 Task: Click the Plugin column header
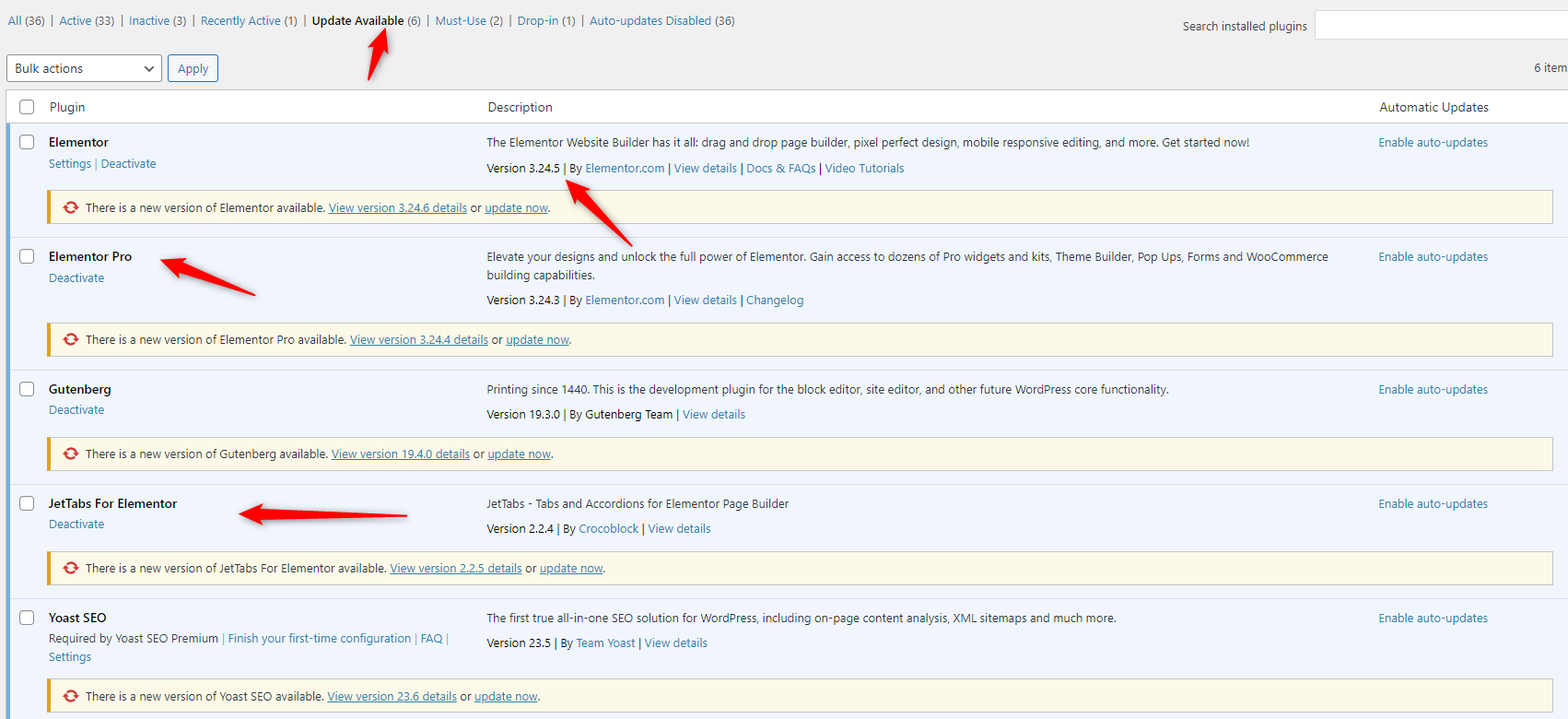tap(67, 107)
